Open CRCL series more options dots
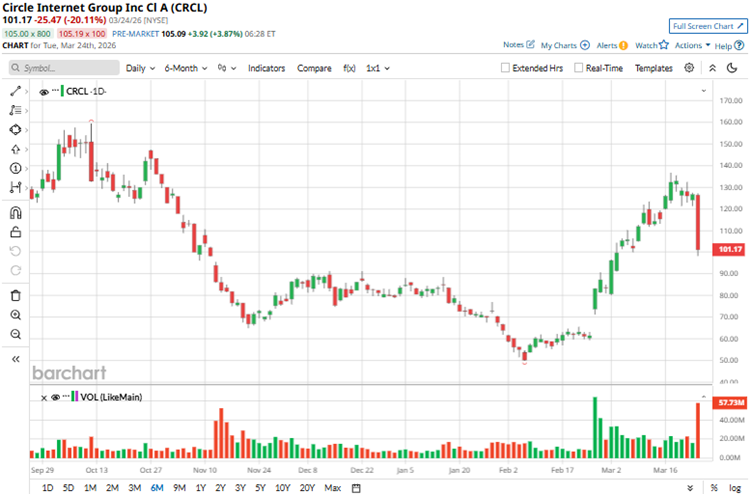This screenshot has width=752, height=494. point(55,90)
